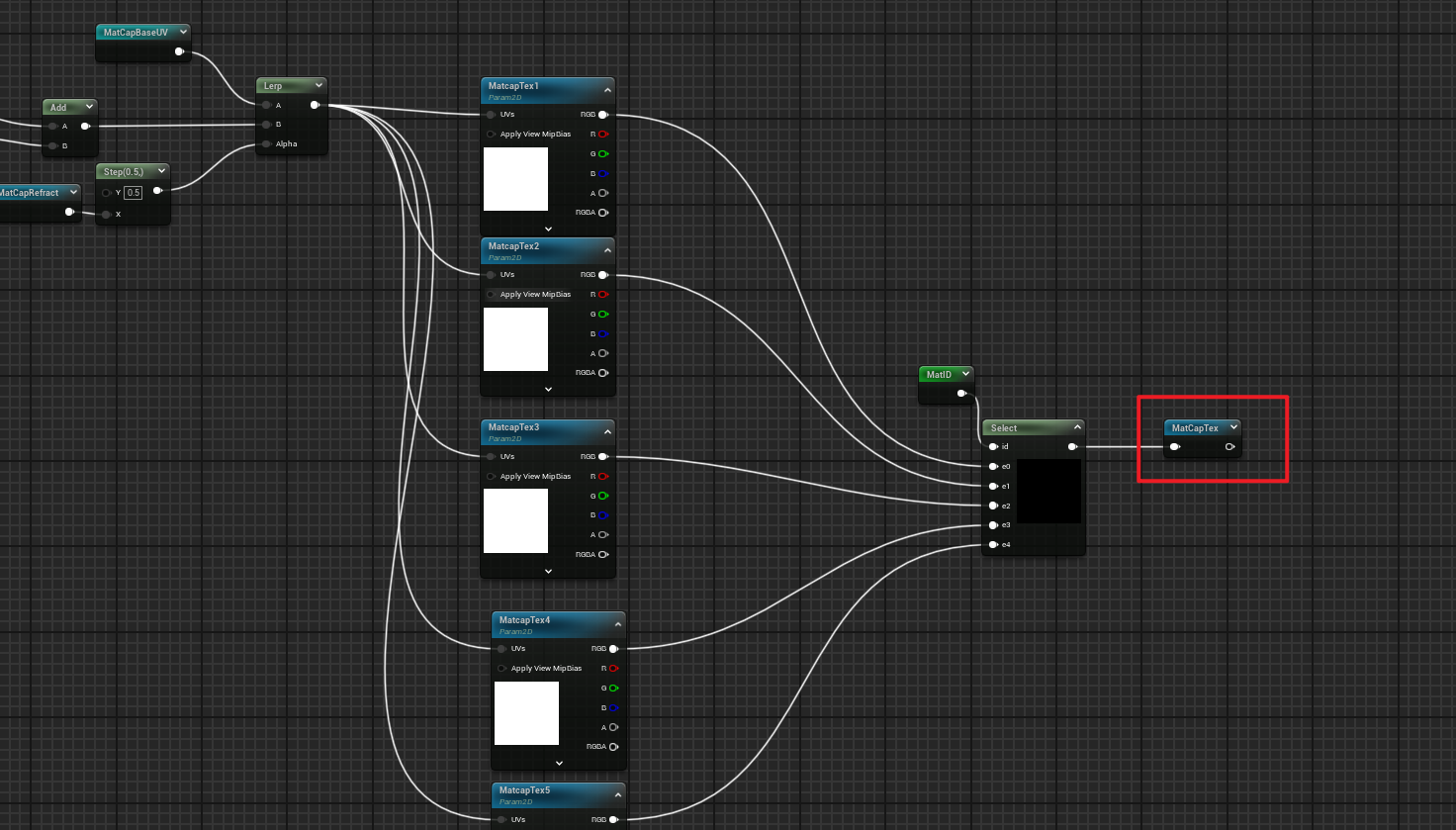This screenshot has height=830, width=1456.
Task: Click the RGB output pin on MatcapTex1
Action: pos(602,115)
